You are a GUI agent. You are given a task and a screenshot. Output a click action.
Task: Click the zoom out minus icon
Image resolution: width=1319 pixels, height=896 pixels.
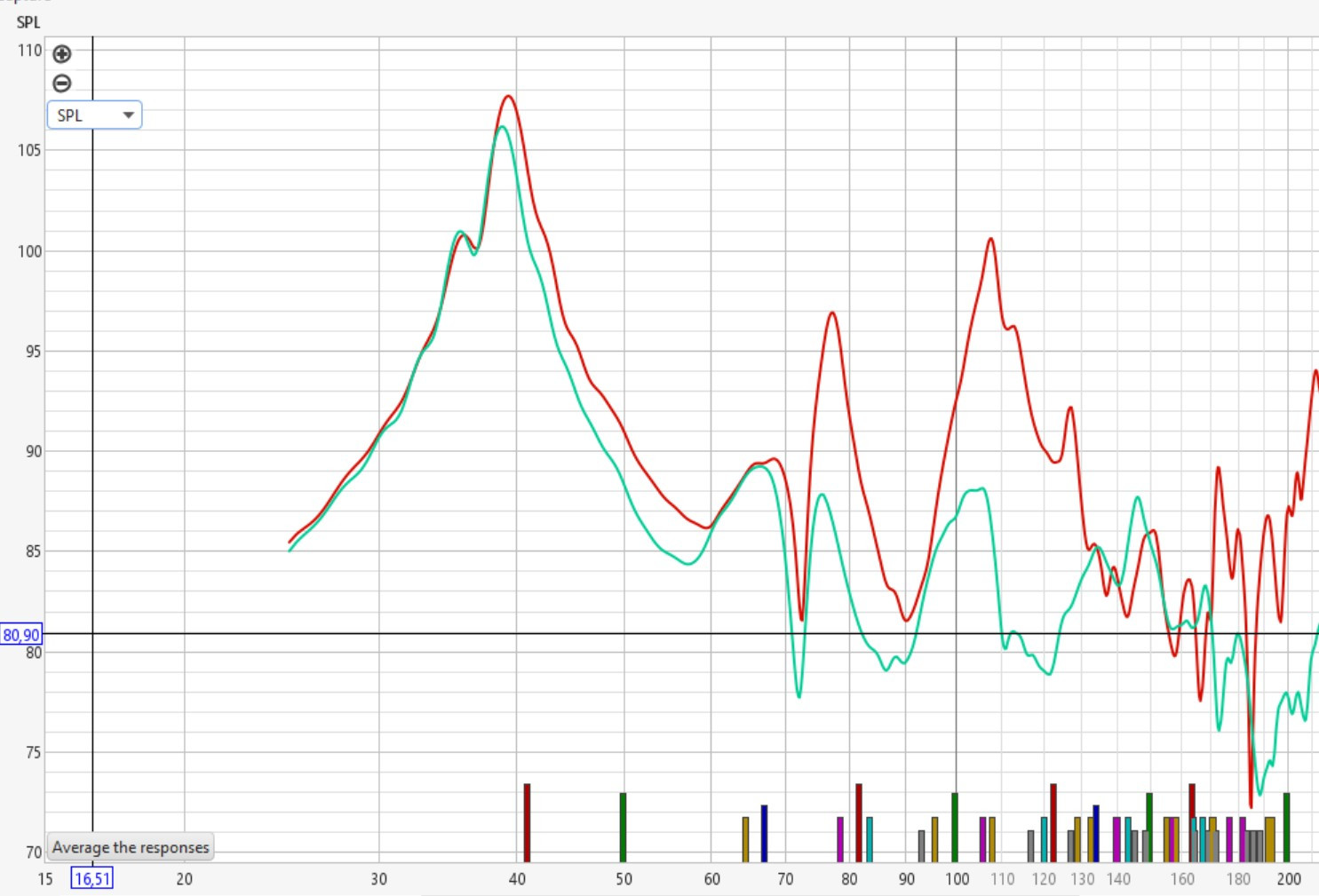click(x=61, y=83)
